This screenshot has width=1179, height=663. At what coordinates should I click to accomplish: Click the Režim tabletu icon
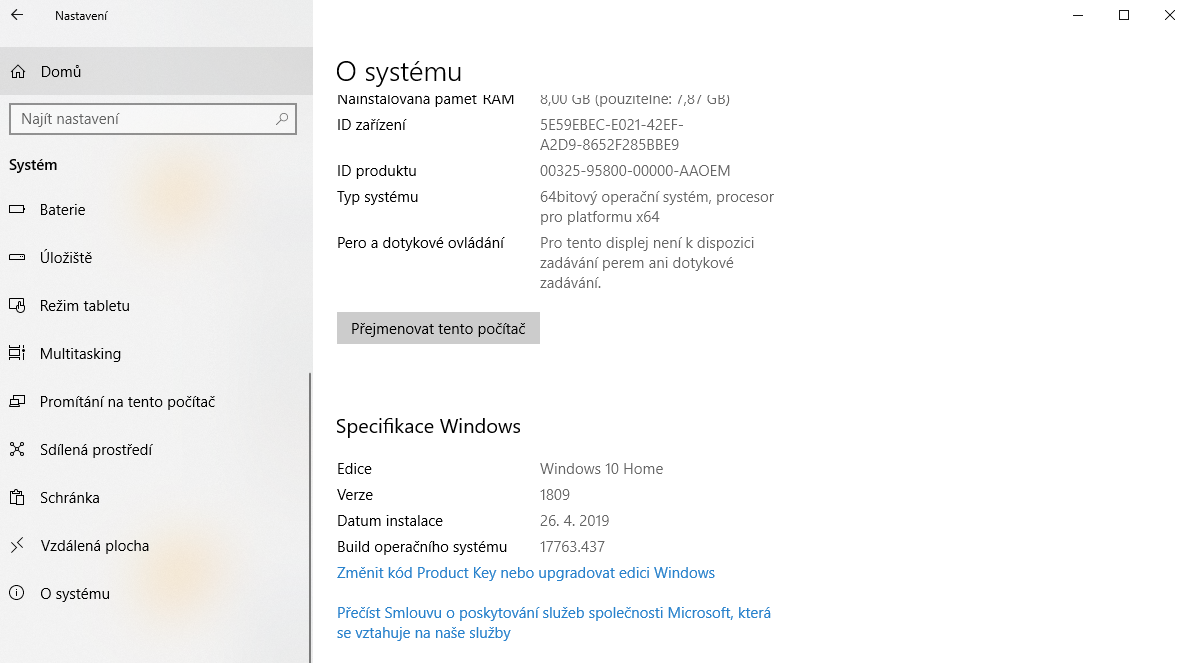pyautogui.click(x=17, y=305)
